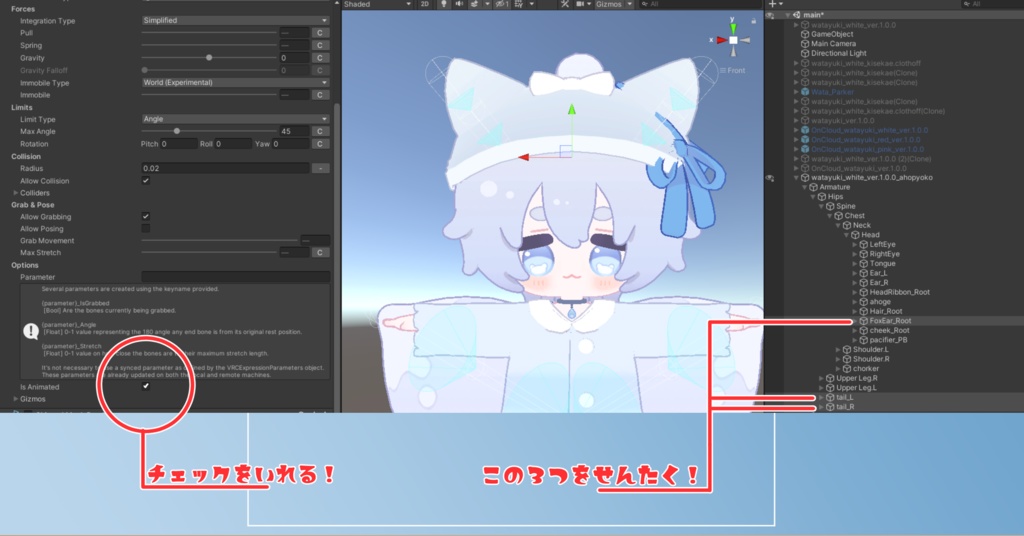Toggle visibility eye of watayuki_white_ver.1.0.0_ahopyoko
Image resolution: width=1024 pixels, height=536 pixels.
(771, 178)
